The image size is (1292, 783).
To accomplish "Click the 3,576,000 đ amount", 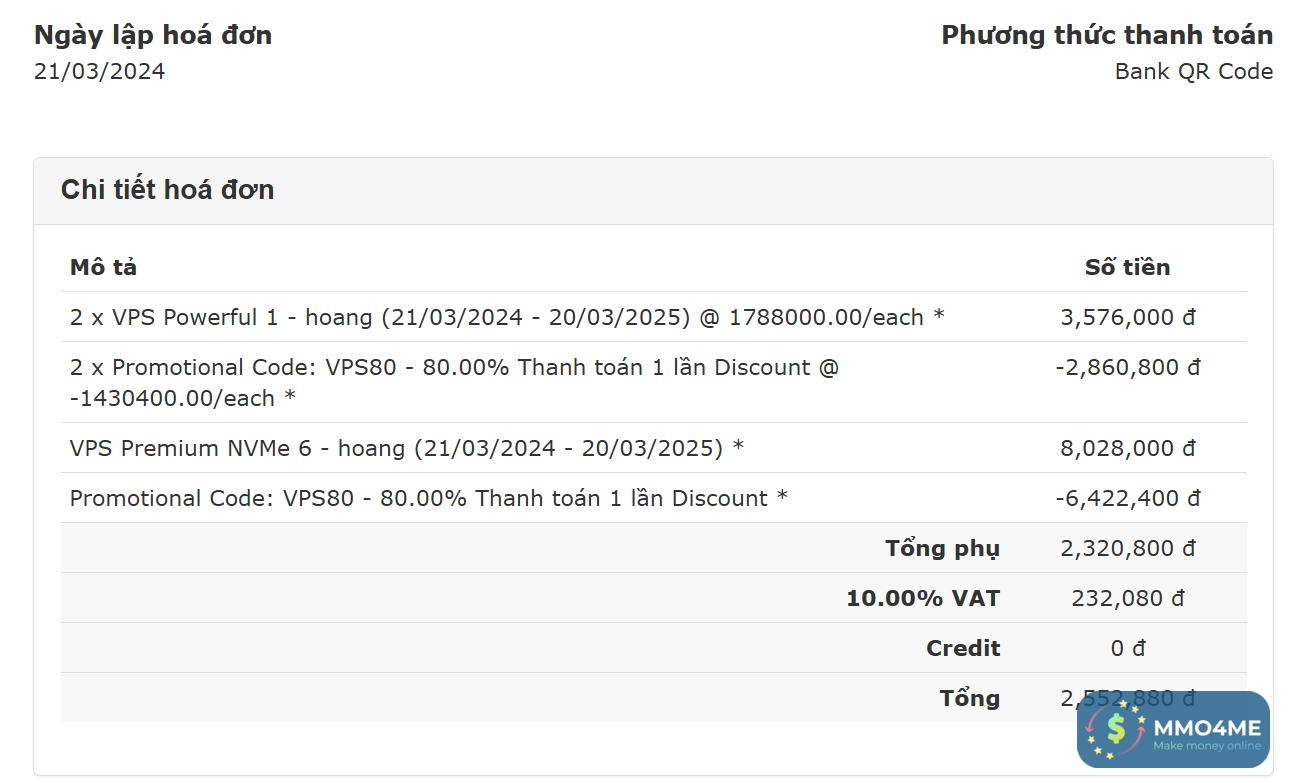I will pyautogui.click(x=1127, y=318).
